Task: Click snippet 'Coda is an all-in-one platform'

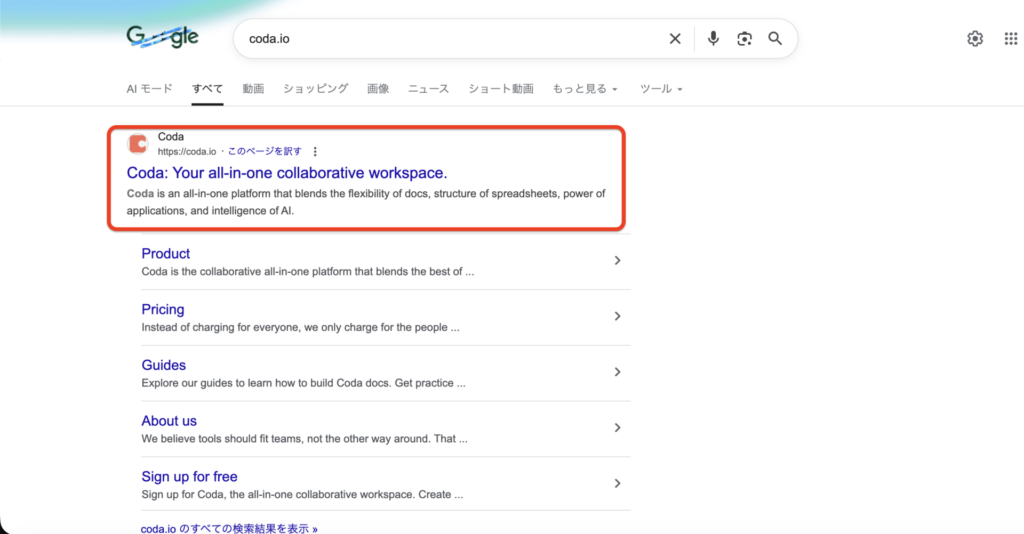Action: 366,202
